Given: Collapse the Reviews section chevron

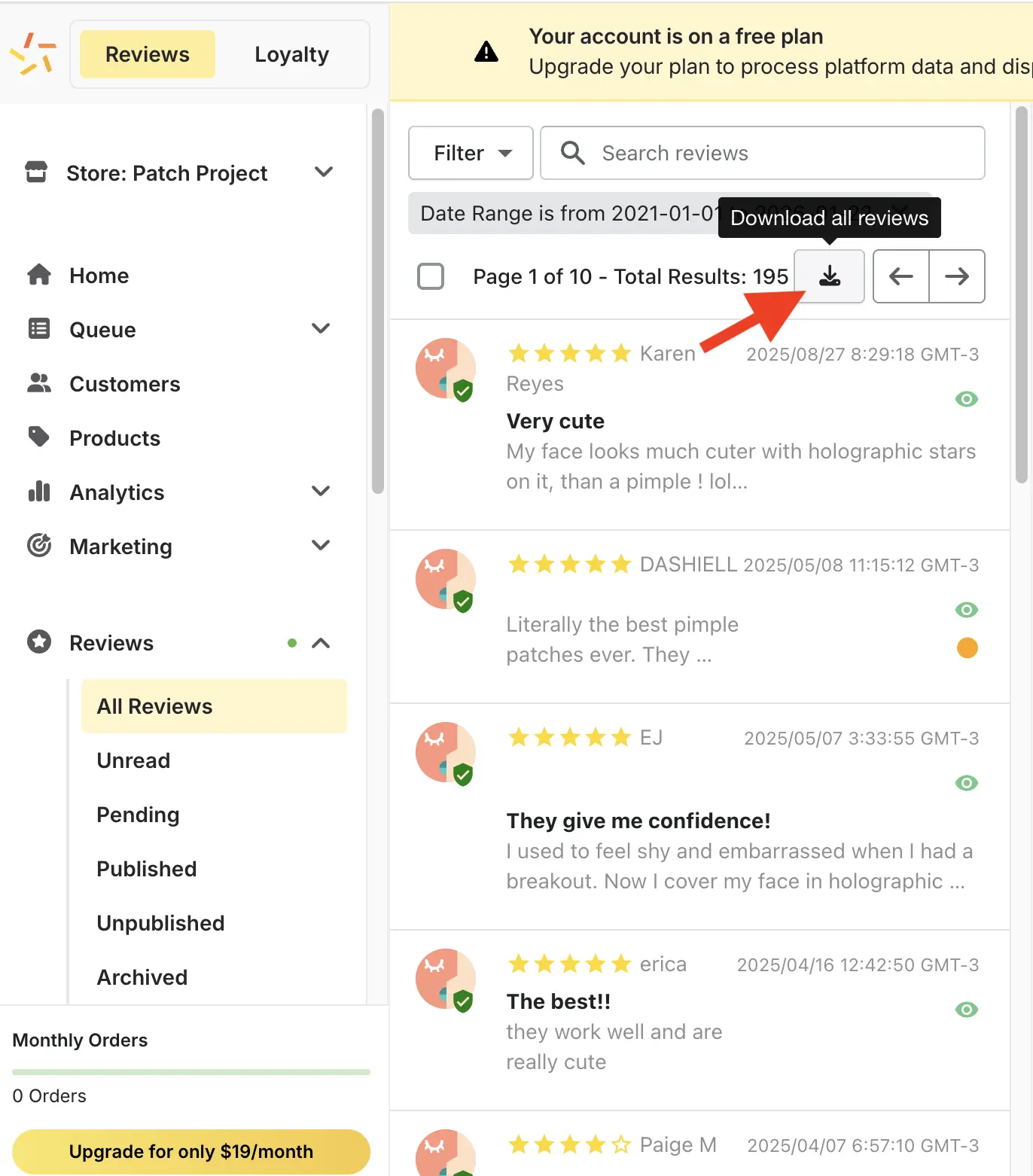Looking at the screenshot, I should click(321, 643).
